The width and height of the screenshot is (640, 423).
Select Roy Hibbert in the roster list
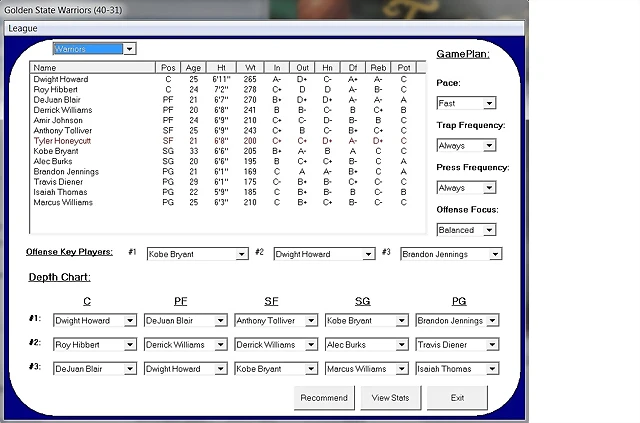coord(228,89)
